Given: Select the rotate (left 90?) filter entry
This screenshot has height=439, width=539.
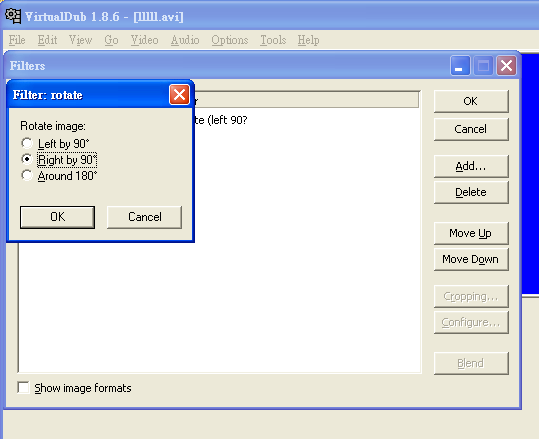Looking at the screenshot, I should tap(221, 120).
